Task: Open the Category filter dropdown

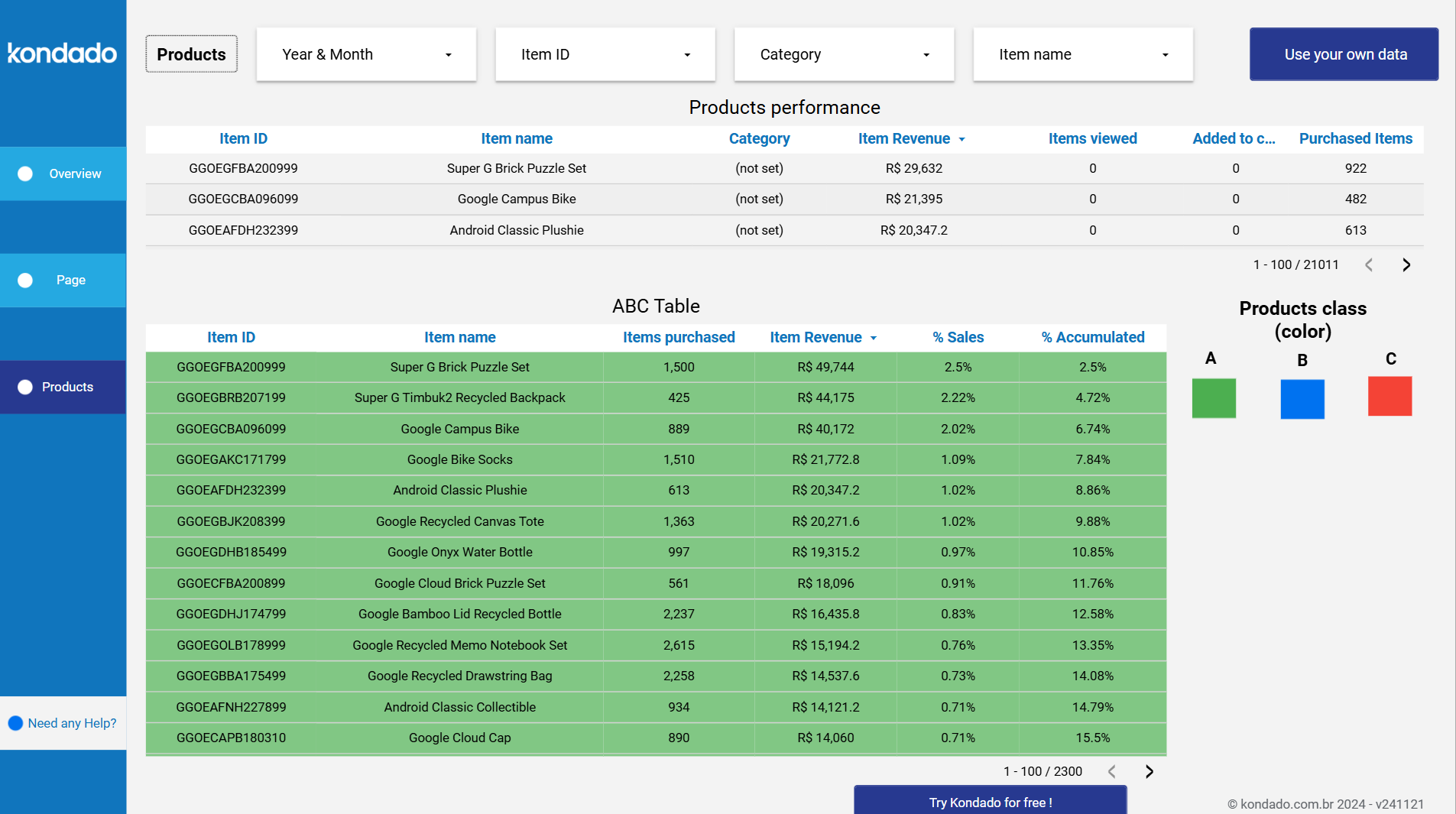Action: pos(844,54)
